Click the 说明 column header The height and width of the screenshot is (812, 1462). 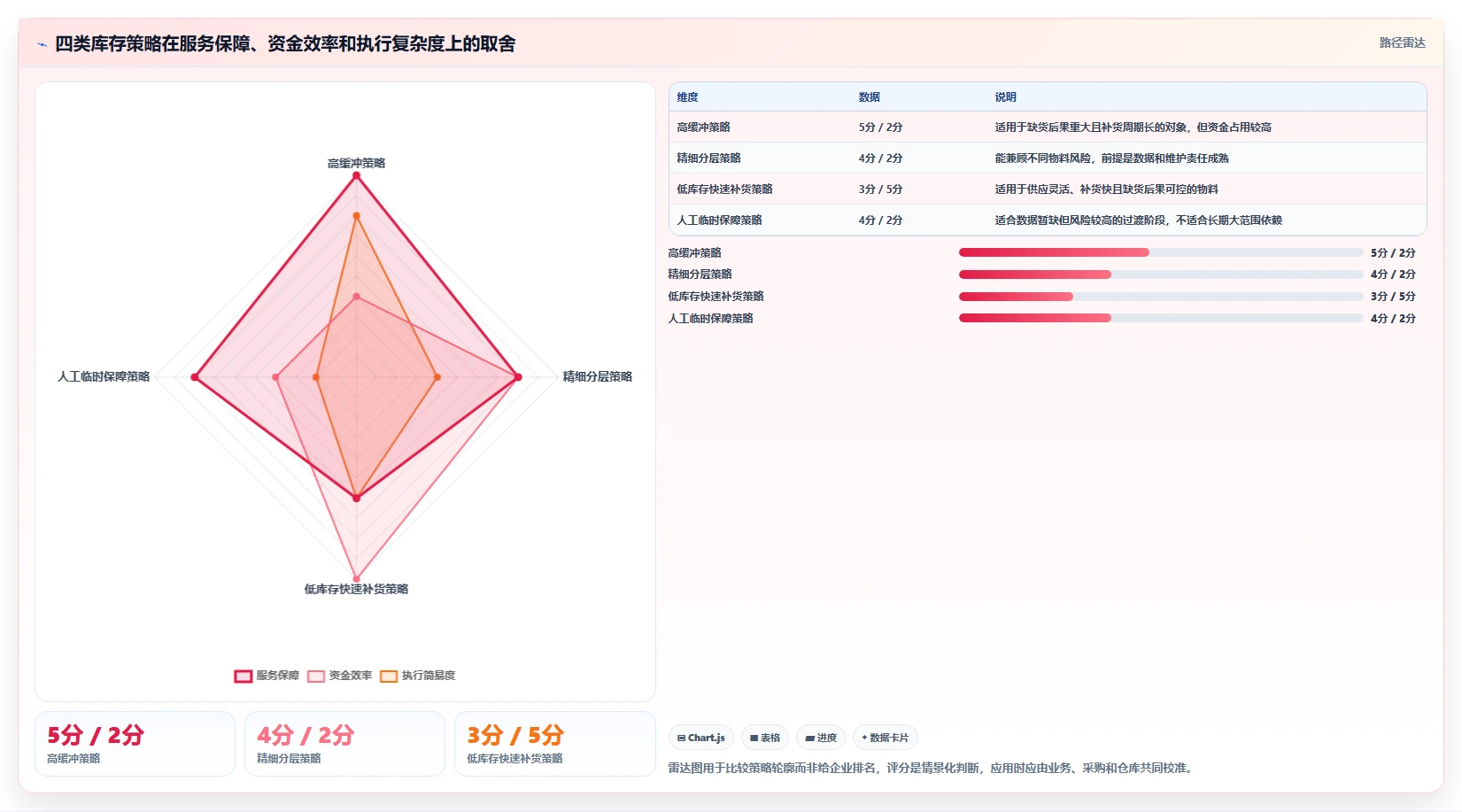click(x=1005, y=97)
